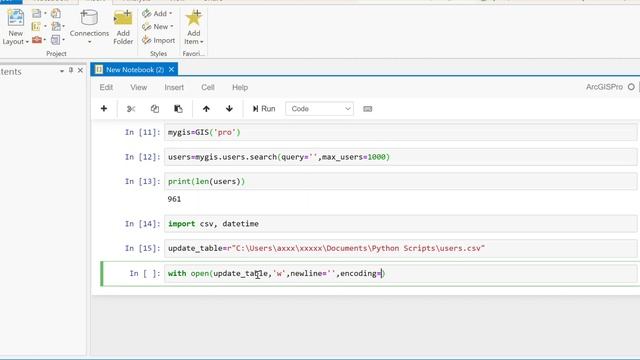Viewport: 640px width, 360px height.
Task: Click the Styles group label
Action: 158,53
